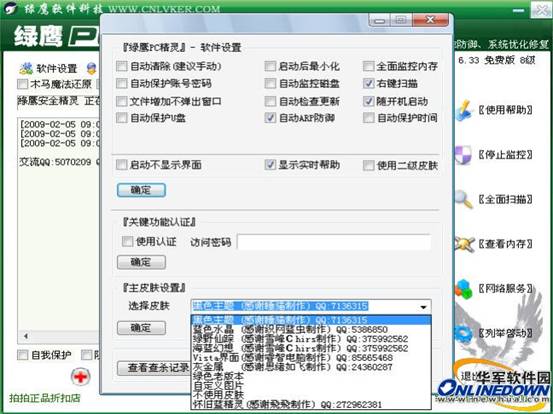Image resolution: width=553 pixels, height=414 pixels.
Task: Open 拍拍正品折扣店 link
Action: point(45,398)
